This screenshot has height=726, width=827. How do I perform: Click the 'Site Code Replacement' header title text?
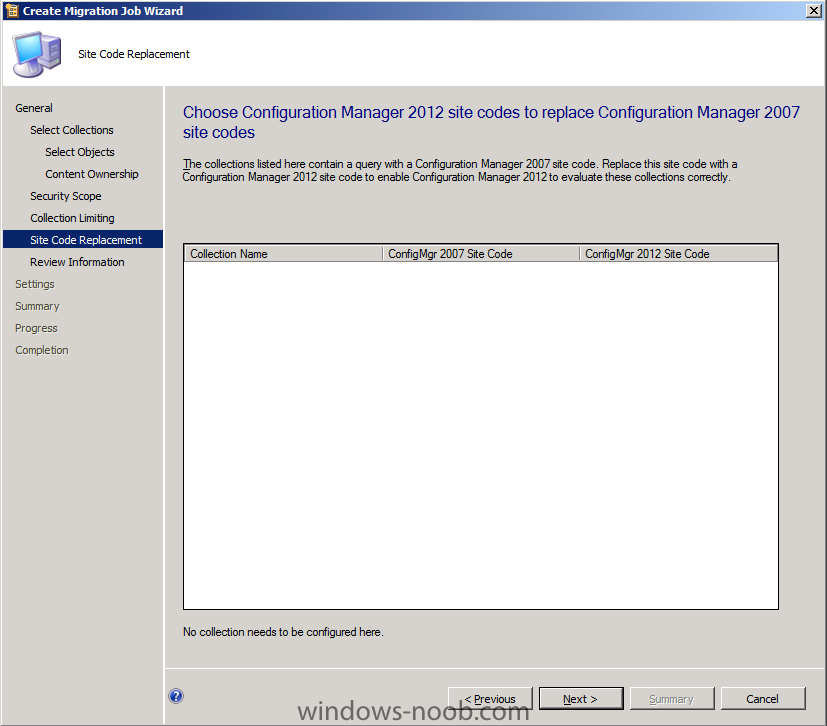[x=134, y=54]
